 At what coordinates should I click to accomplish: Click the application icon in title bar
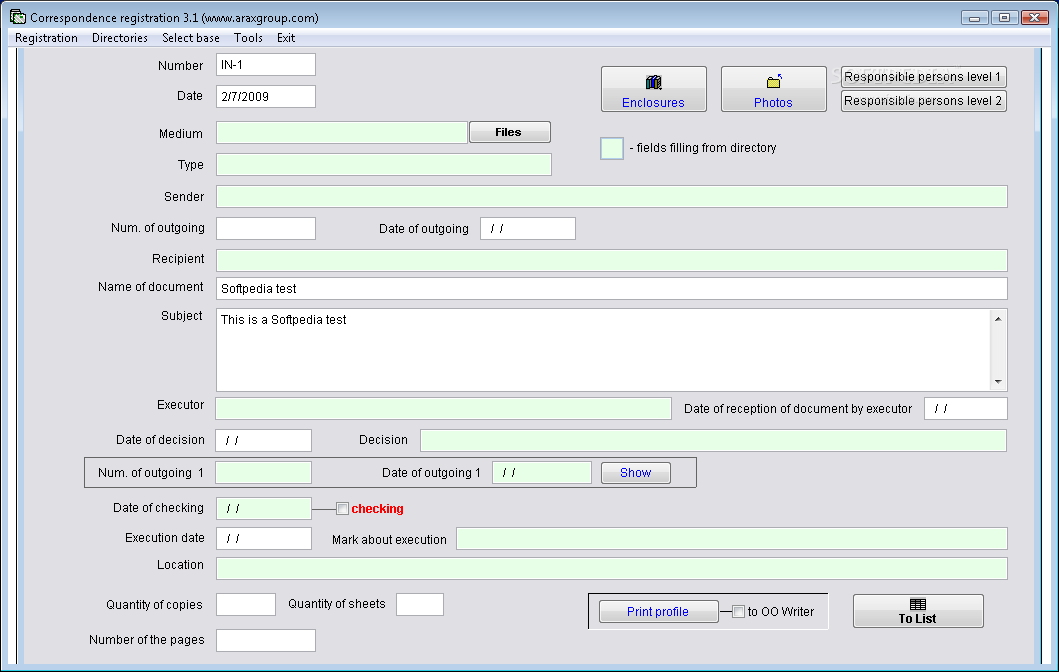18,17
